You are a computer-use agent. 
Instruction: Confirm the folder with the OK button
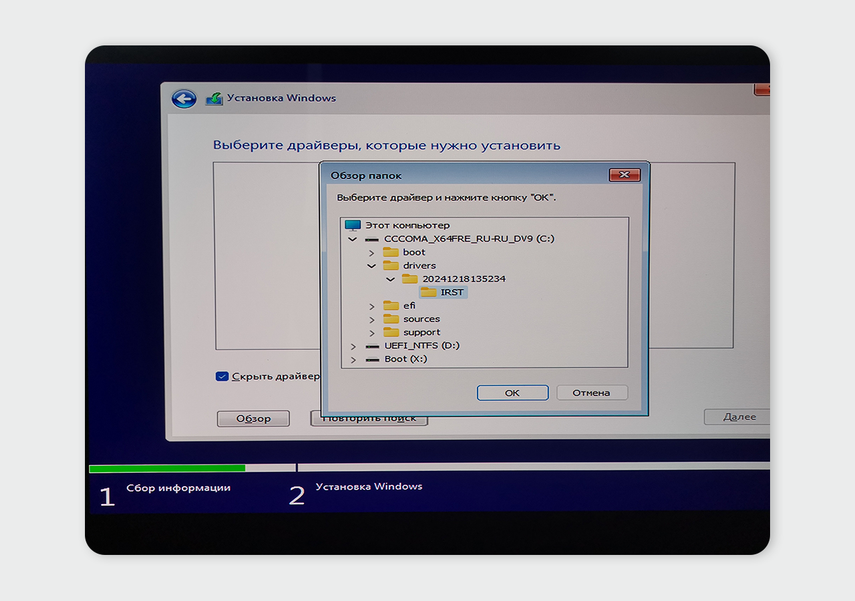point(513,393)
